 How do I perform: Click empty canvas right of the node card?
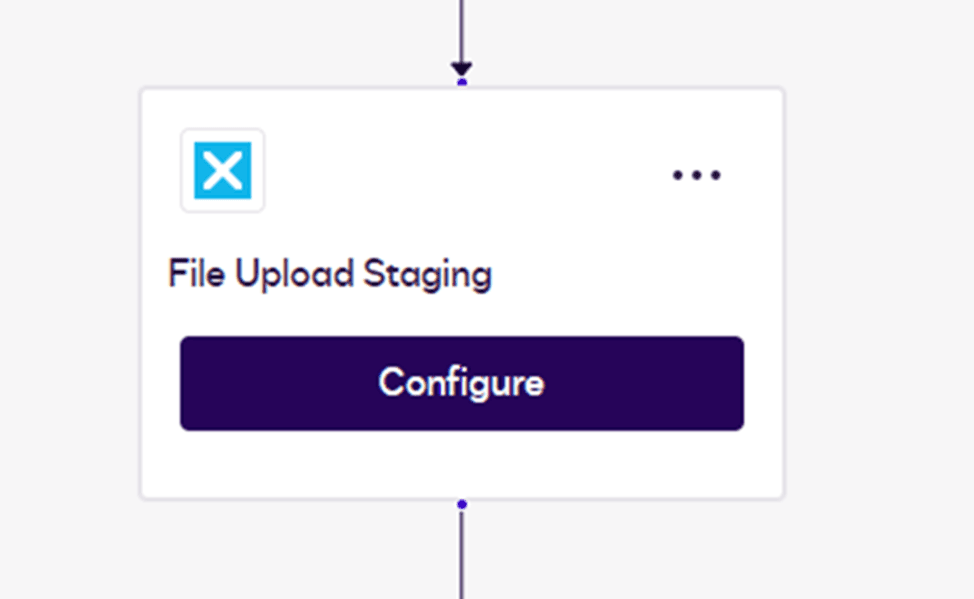(880, 300)
